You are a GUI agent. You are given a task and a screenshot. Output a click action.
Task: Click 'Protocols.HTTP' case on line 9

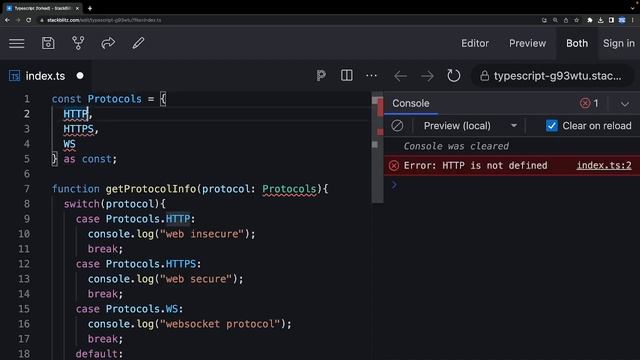click(148, 219)
